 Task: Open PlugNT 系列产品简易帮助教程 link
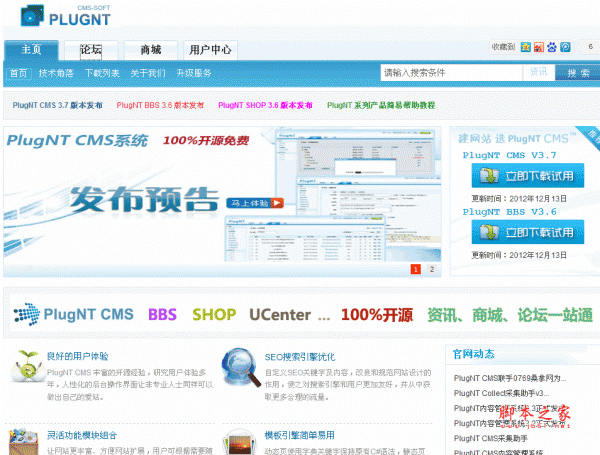coord(381,105)
